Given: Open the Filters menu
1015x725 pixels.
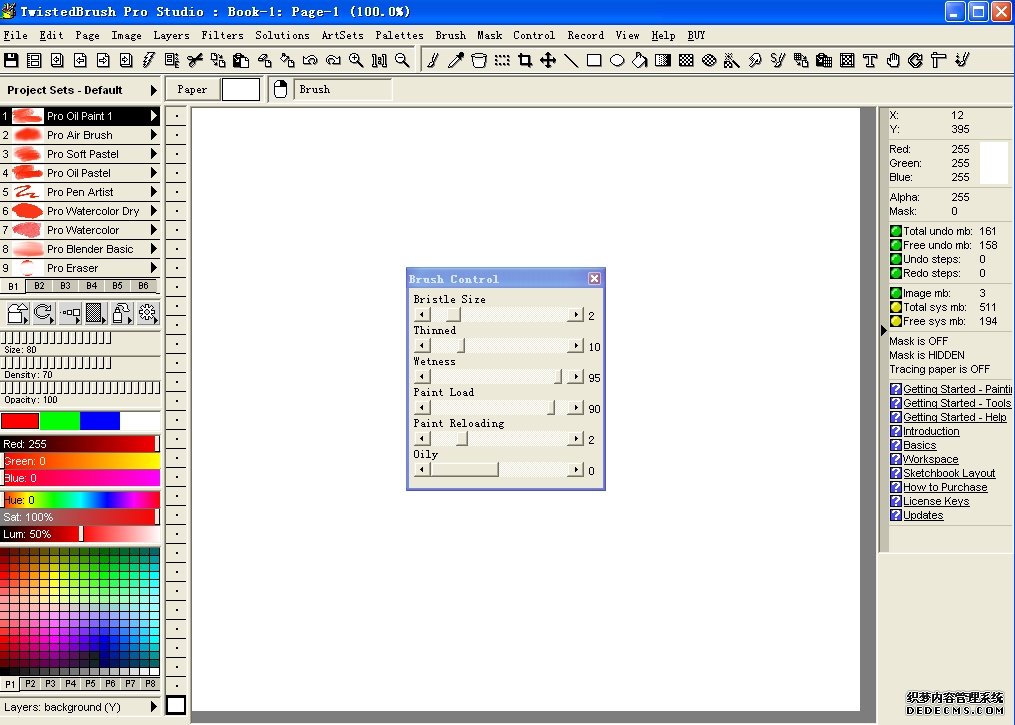Looking at the screenshot, I should coord(222,35).
